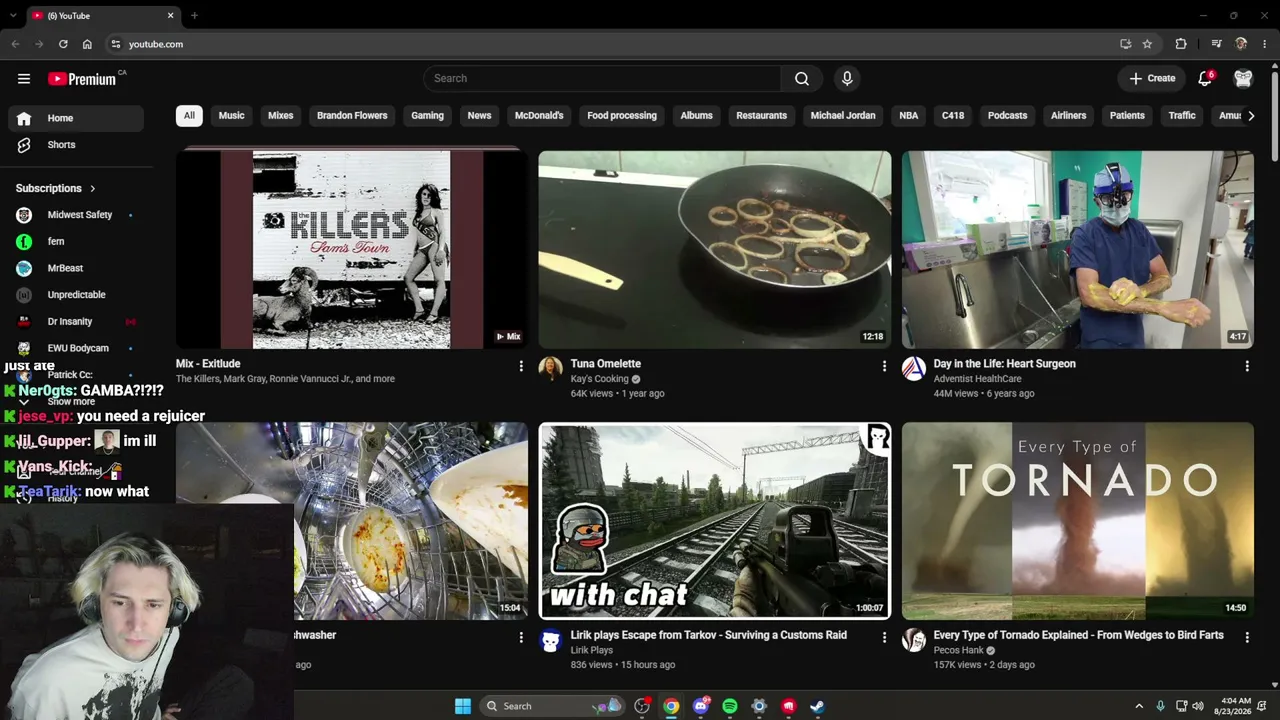Open Lirik plays Escape from Tarkov title
Image resolution: width=1280 pixels, height=720 pixels.
tap(708, 635)
